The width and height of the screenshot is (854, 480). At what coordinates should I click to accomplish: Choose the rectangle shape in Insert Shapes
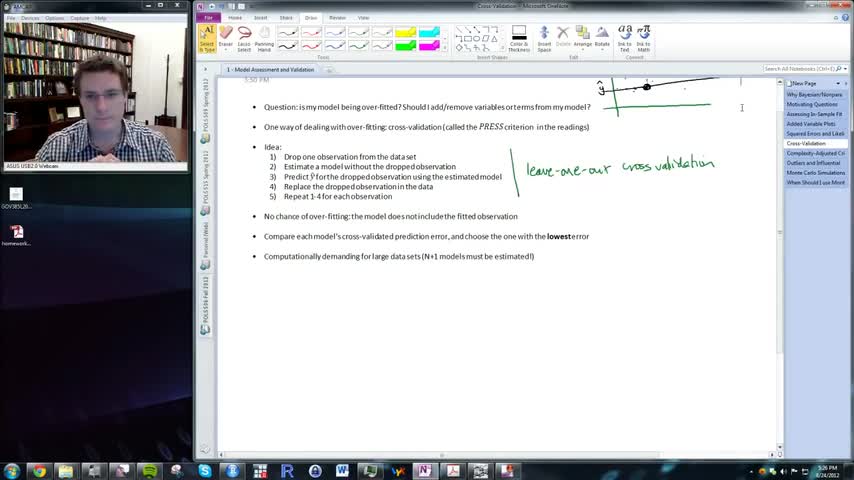468,39
